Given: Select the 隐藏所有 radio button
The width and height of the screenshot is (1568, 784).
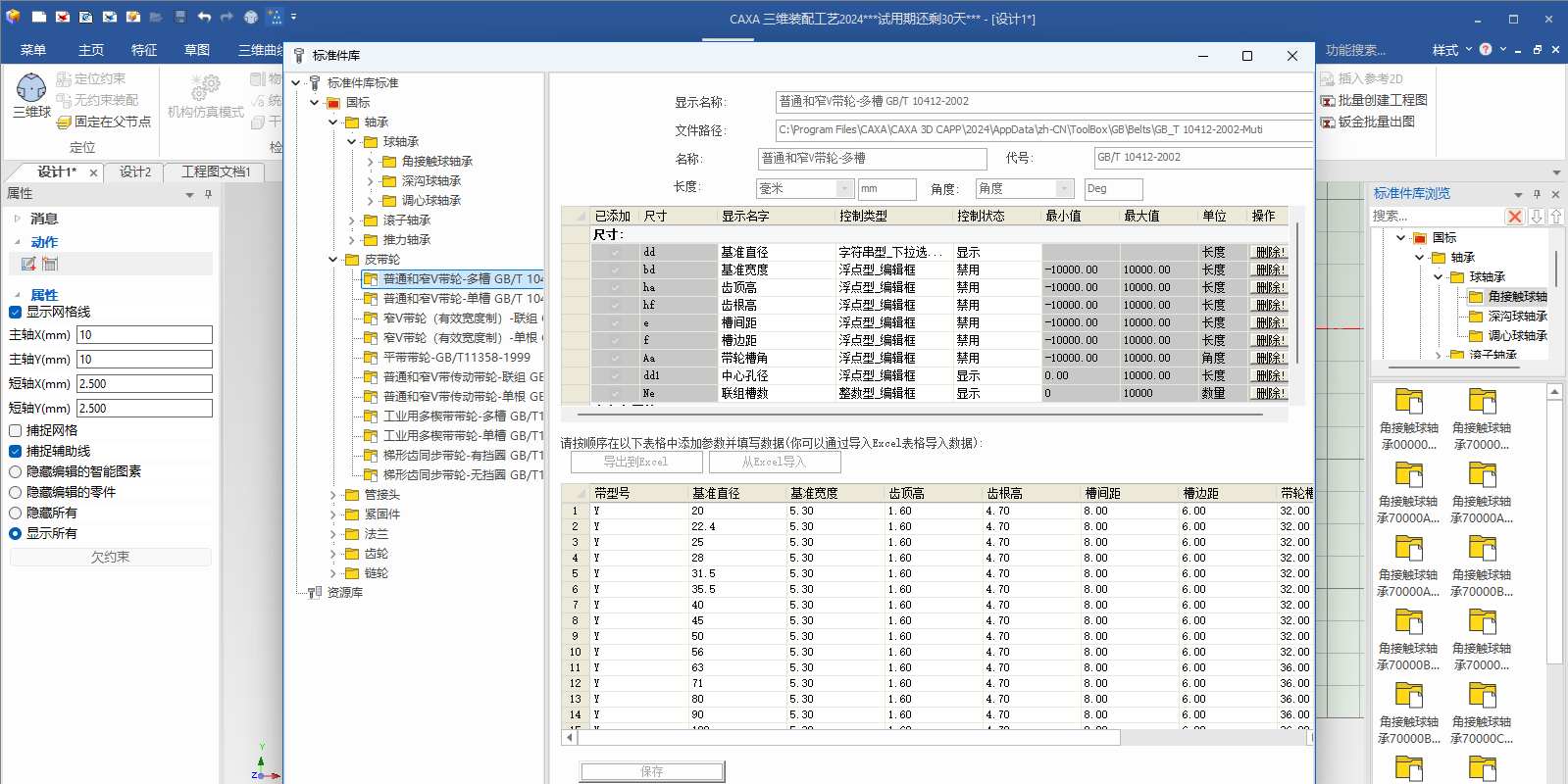Looking at the screenshot, I should [16, 513].
